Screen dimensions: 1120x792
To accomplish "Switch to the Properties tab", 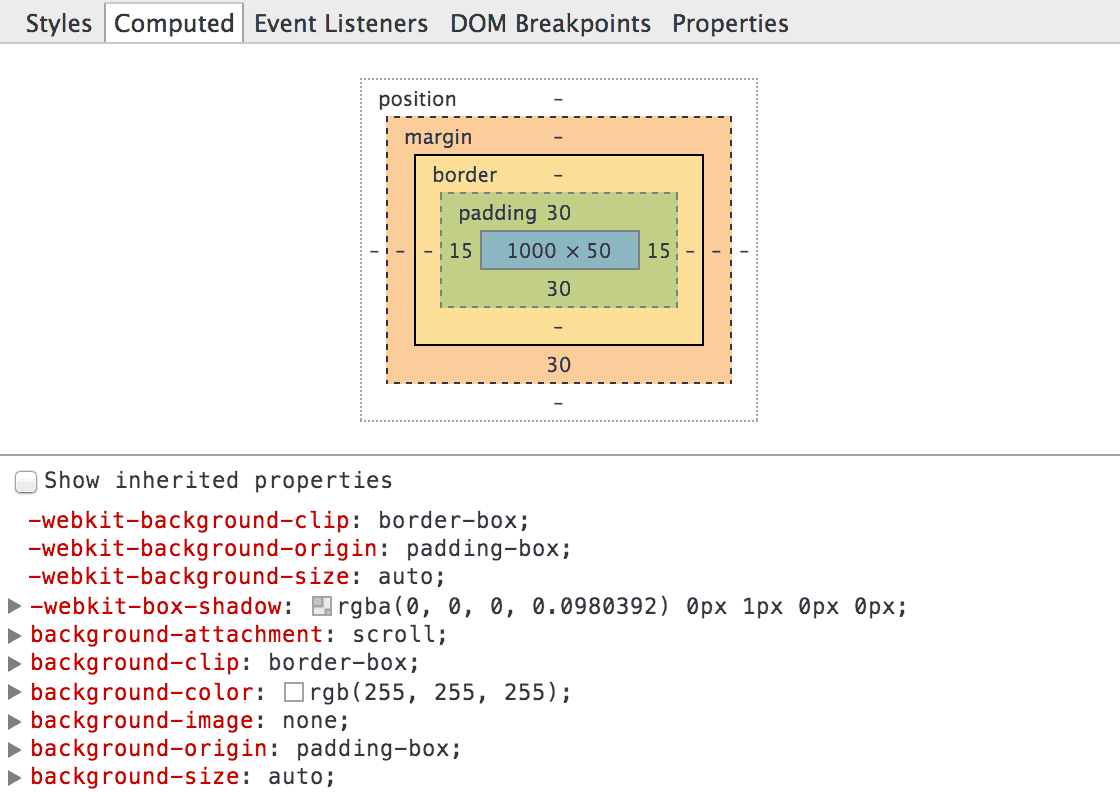I will [730, 23].
